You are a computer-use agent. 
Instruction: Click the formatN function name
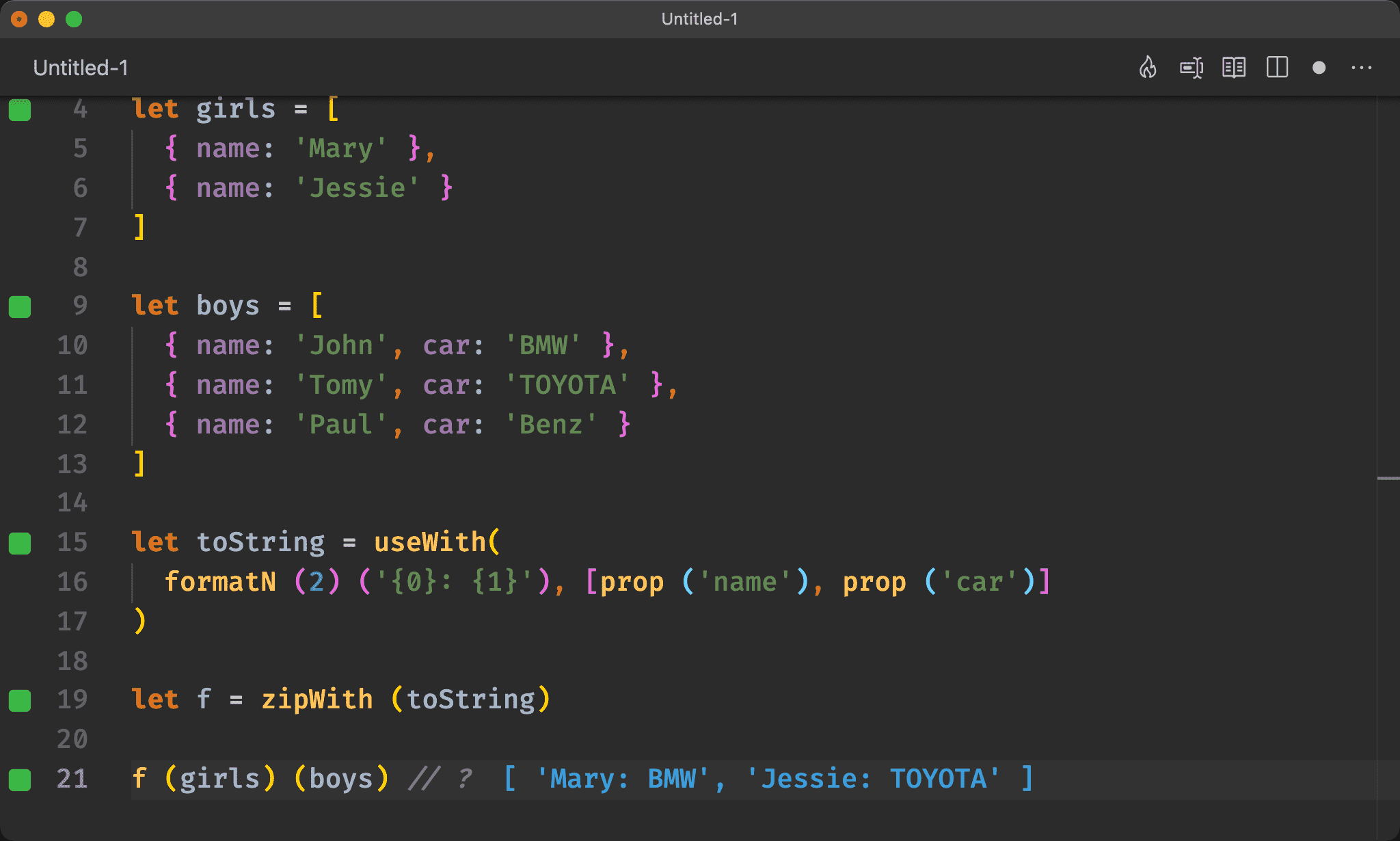click(220, 582)
